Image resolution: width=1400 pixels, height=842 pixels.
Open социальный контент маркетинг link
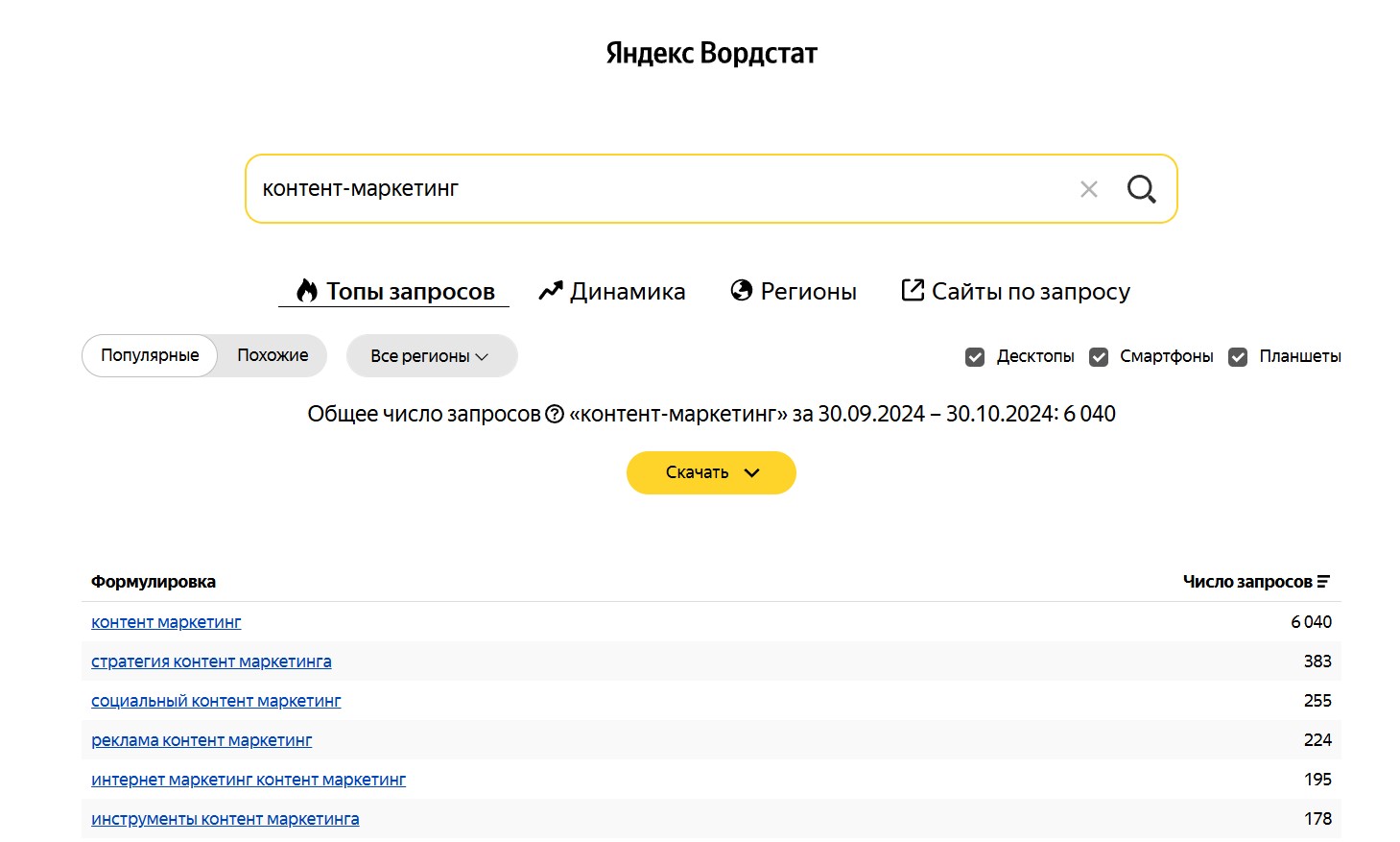(x=216, y=701)
